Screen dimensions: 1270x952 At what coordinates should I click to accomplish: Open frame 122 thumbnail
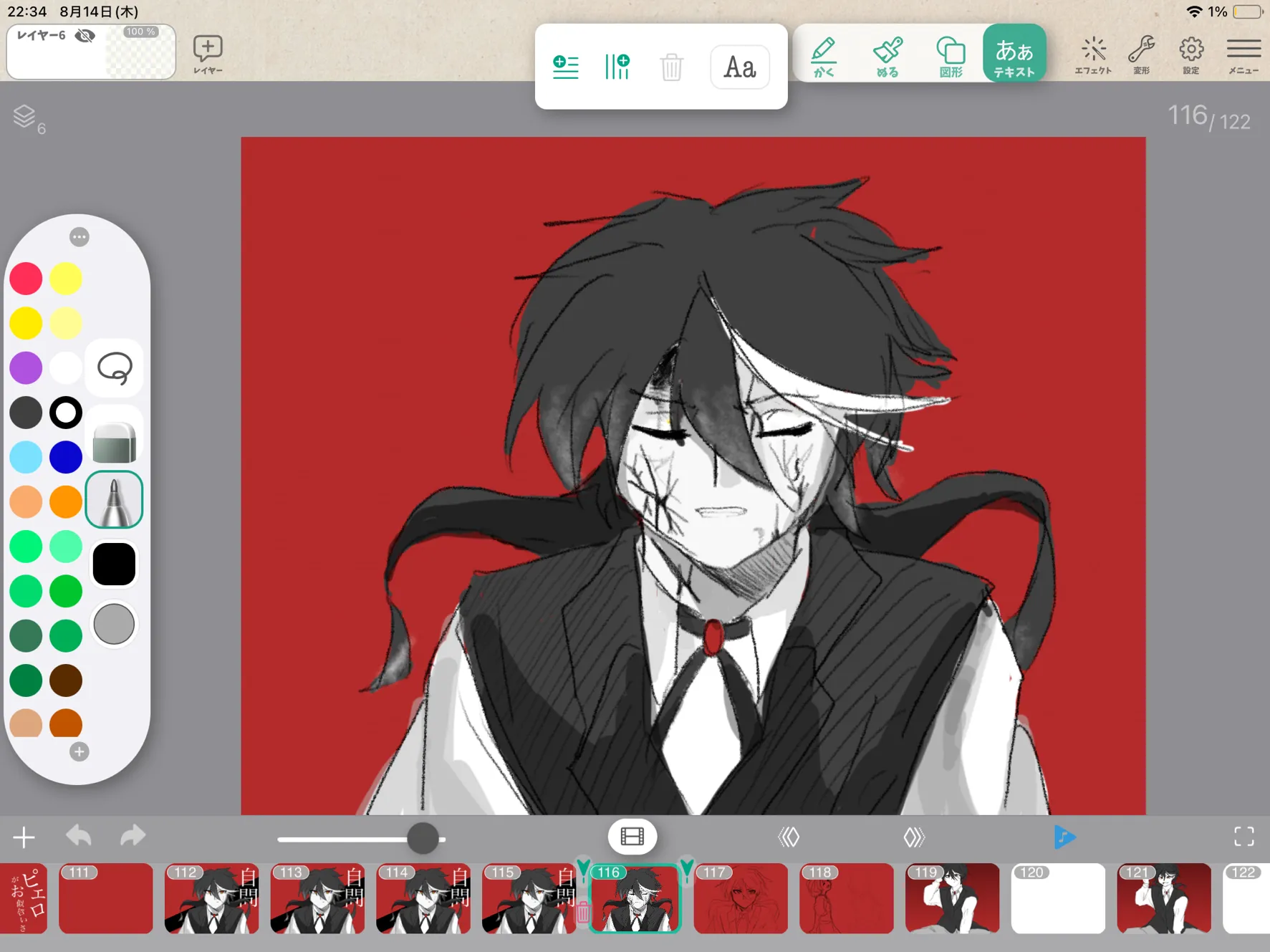[x=1246, y=898]
